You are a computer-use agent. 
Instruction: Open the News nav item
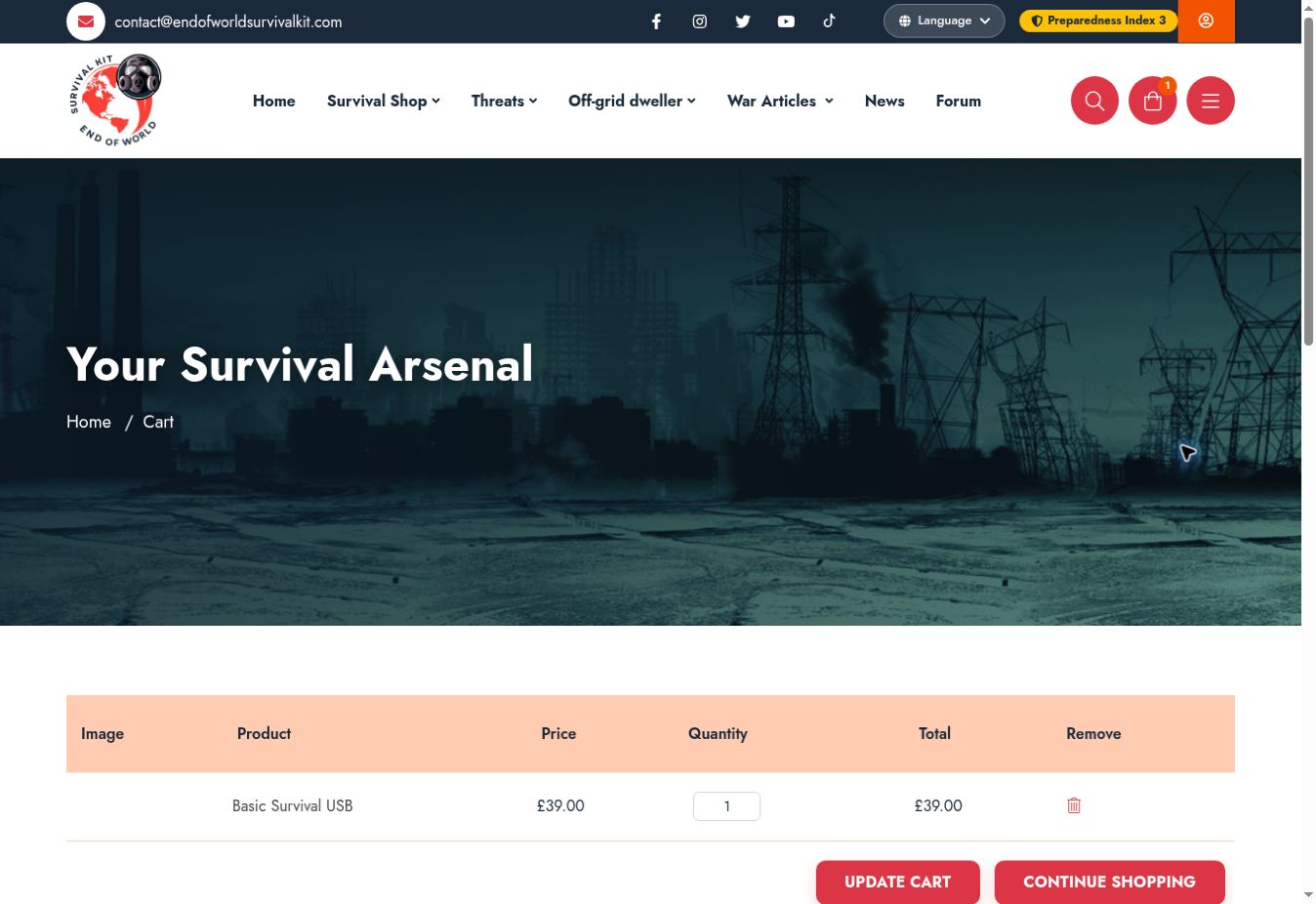[x=884, y=101]
